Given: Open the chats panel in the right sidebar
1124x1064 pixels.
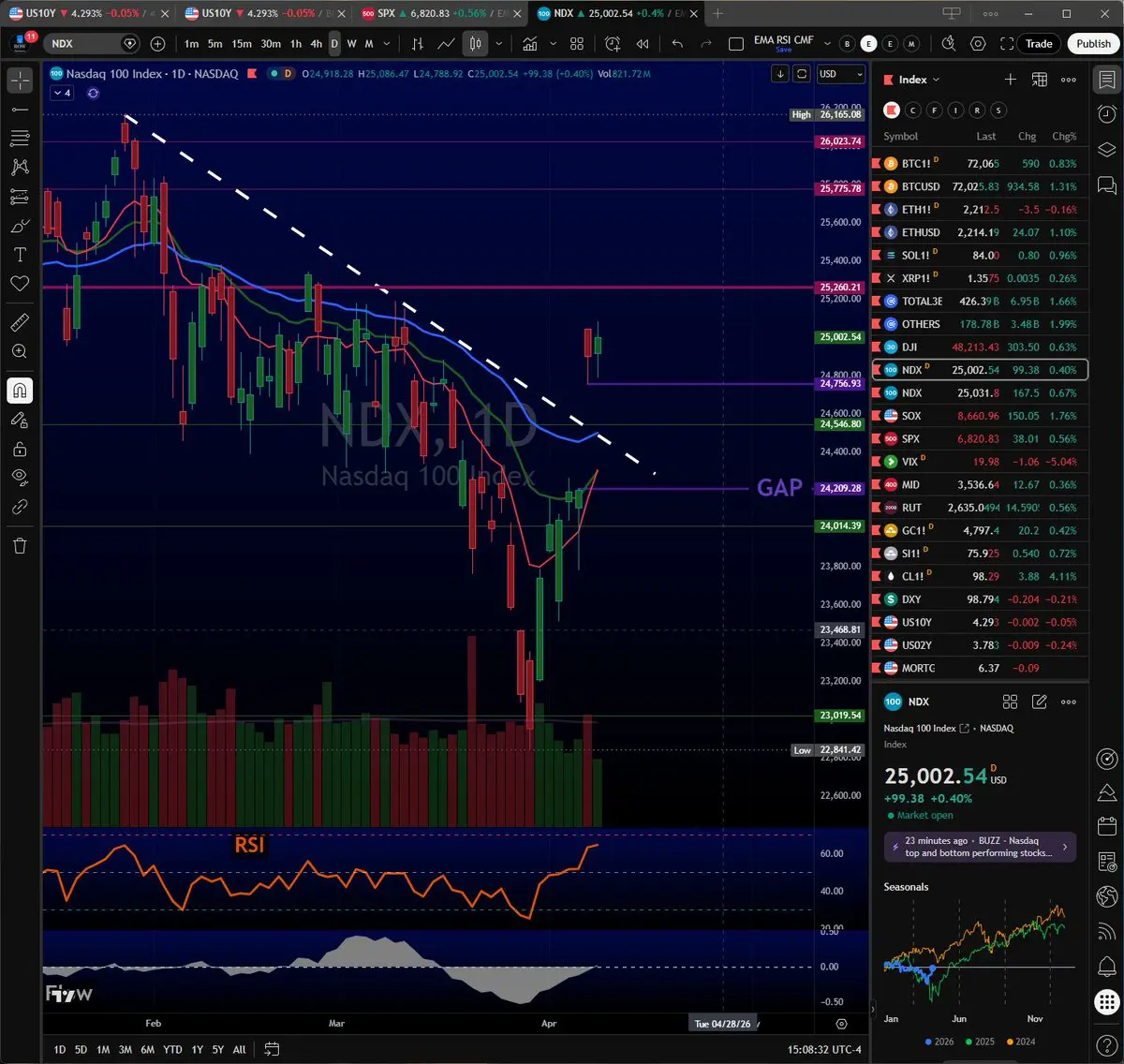Looking at the screenshot, I should pos(1106,185).
